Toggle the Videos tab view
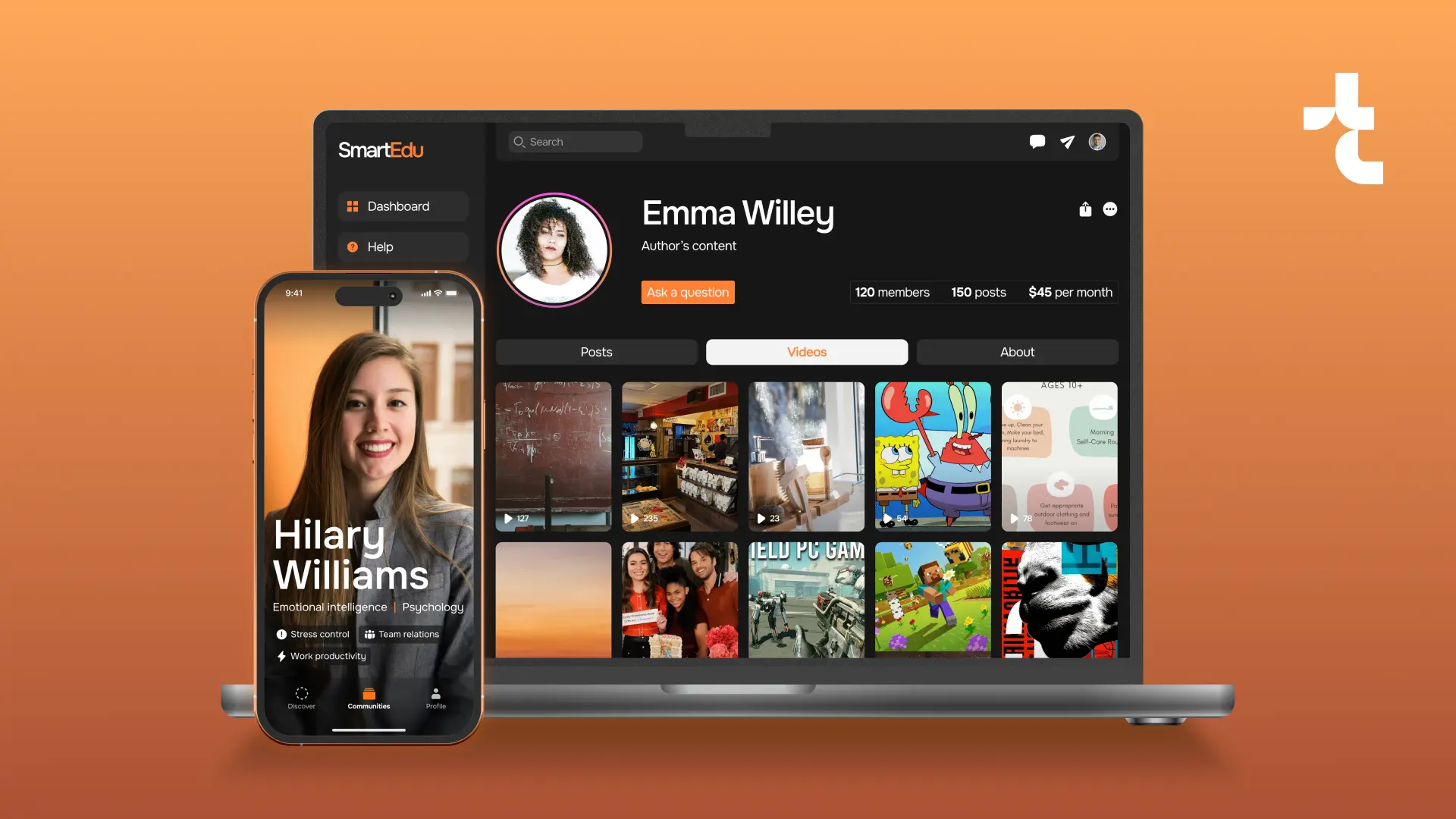 (806, 351)
